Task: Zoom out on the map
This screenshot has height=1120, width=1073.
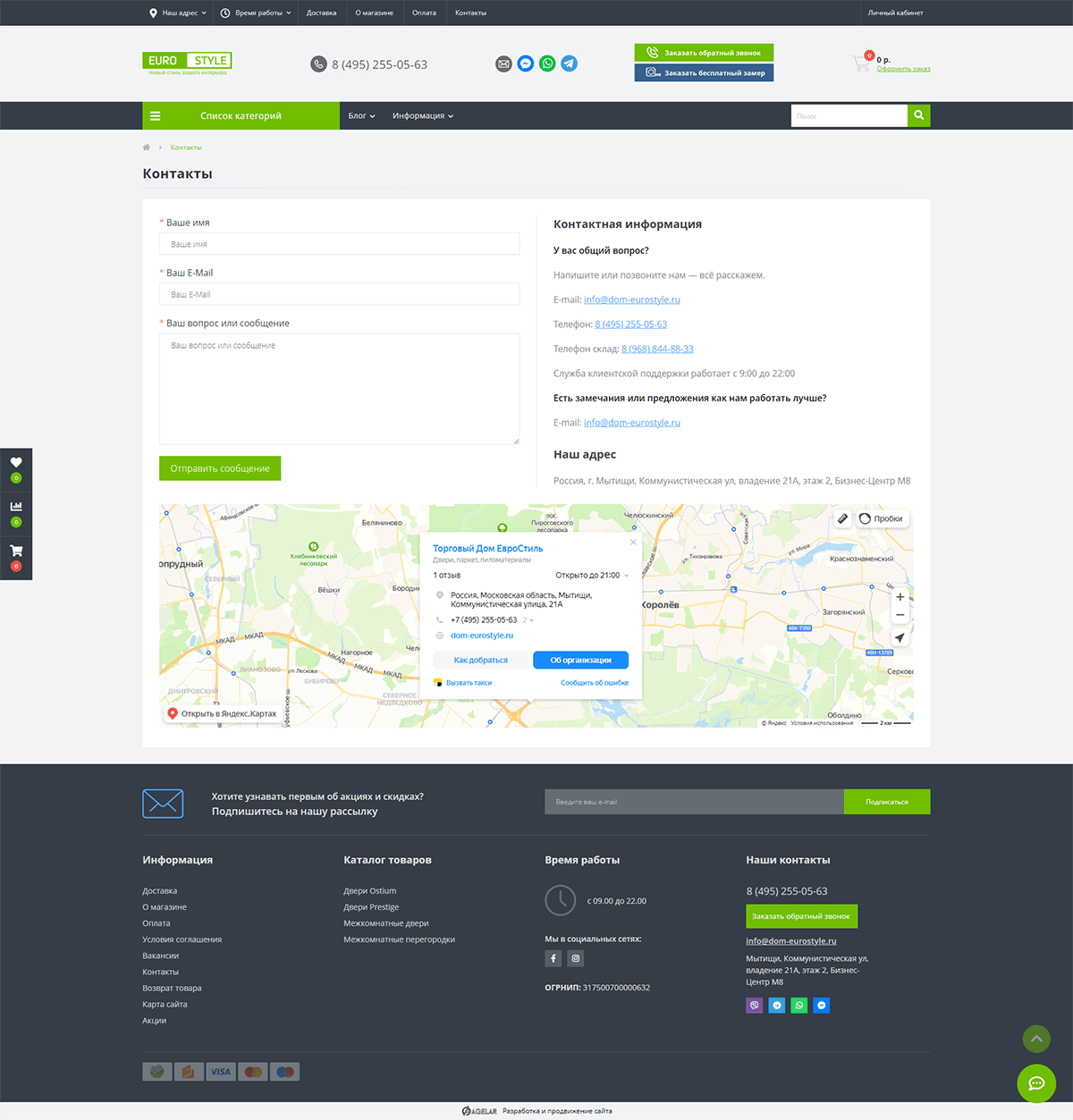Action: 900,615
